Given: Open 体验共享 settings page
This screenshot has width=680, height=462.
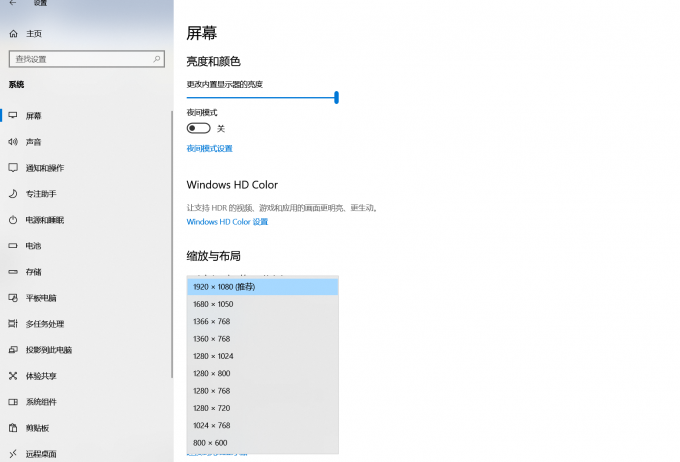Looking at the screenshot, I should click(41, 376).
